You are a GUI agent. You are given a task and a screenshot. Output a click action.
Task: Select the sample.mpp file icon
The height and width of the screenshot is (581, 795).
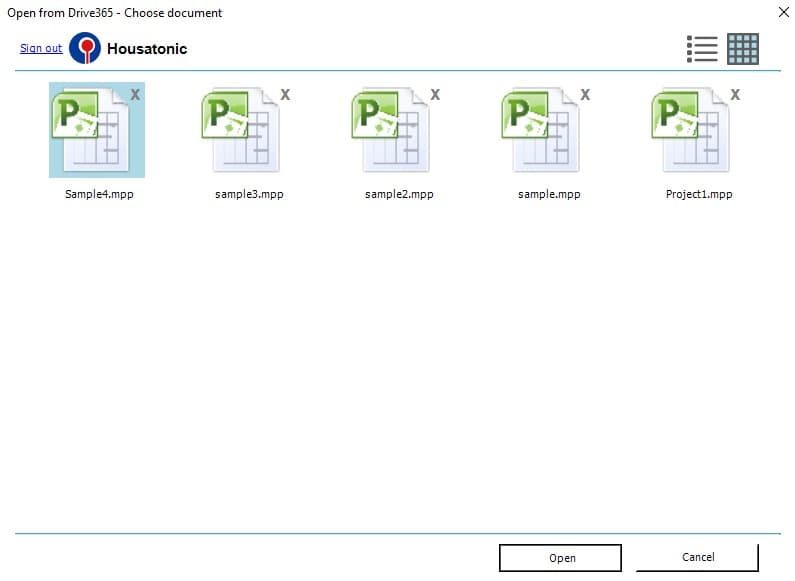pos(542,130)
